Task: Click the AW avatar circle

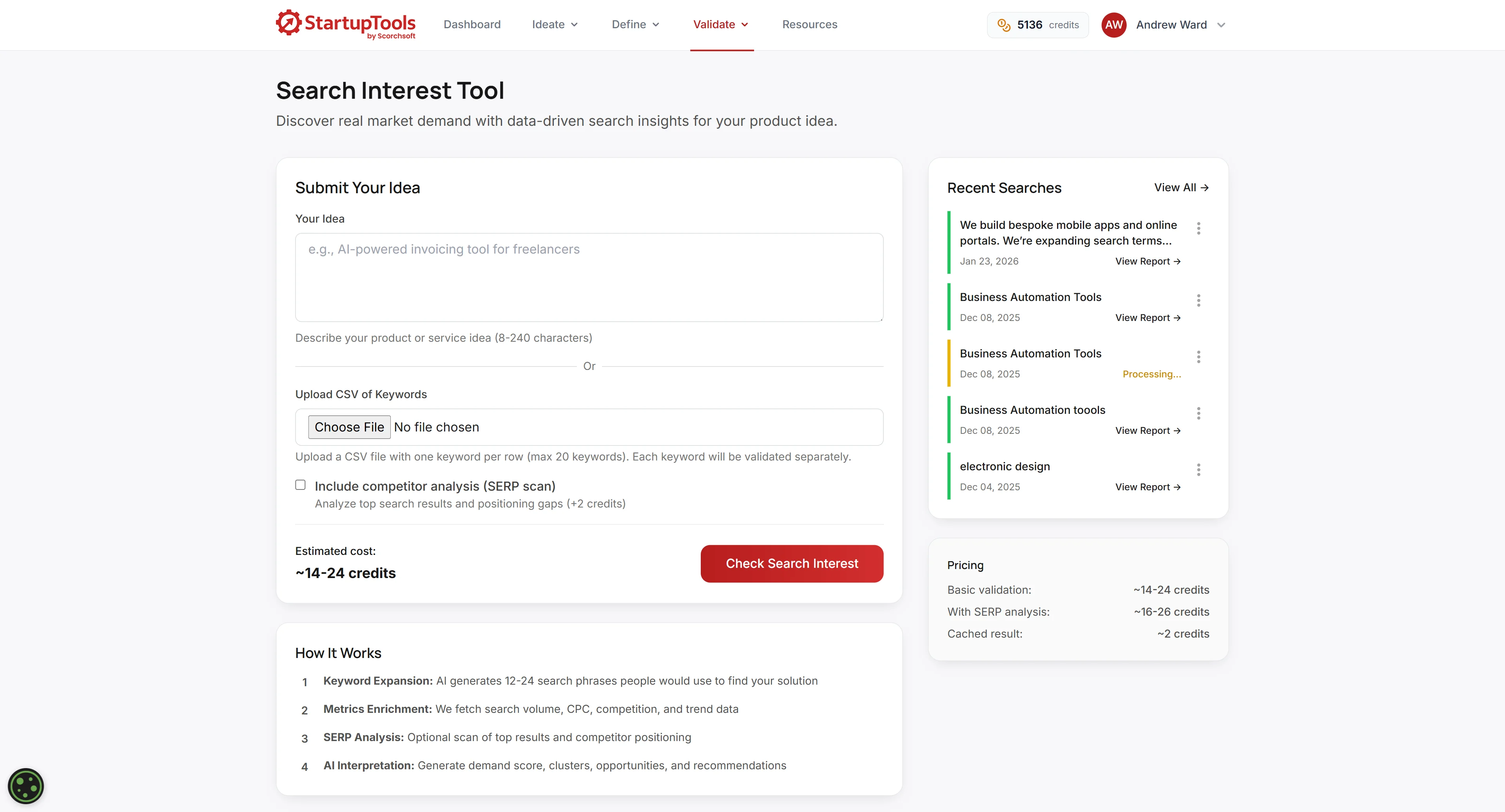Action: (1113, 25)
